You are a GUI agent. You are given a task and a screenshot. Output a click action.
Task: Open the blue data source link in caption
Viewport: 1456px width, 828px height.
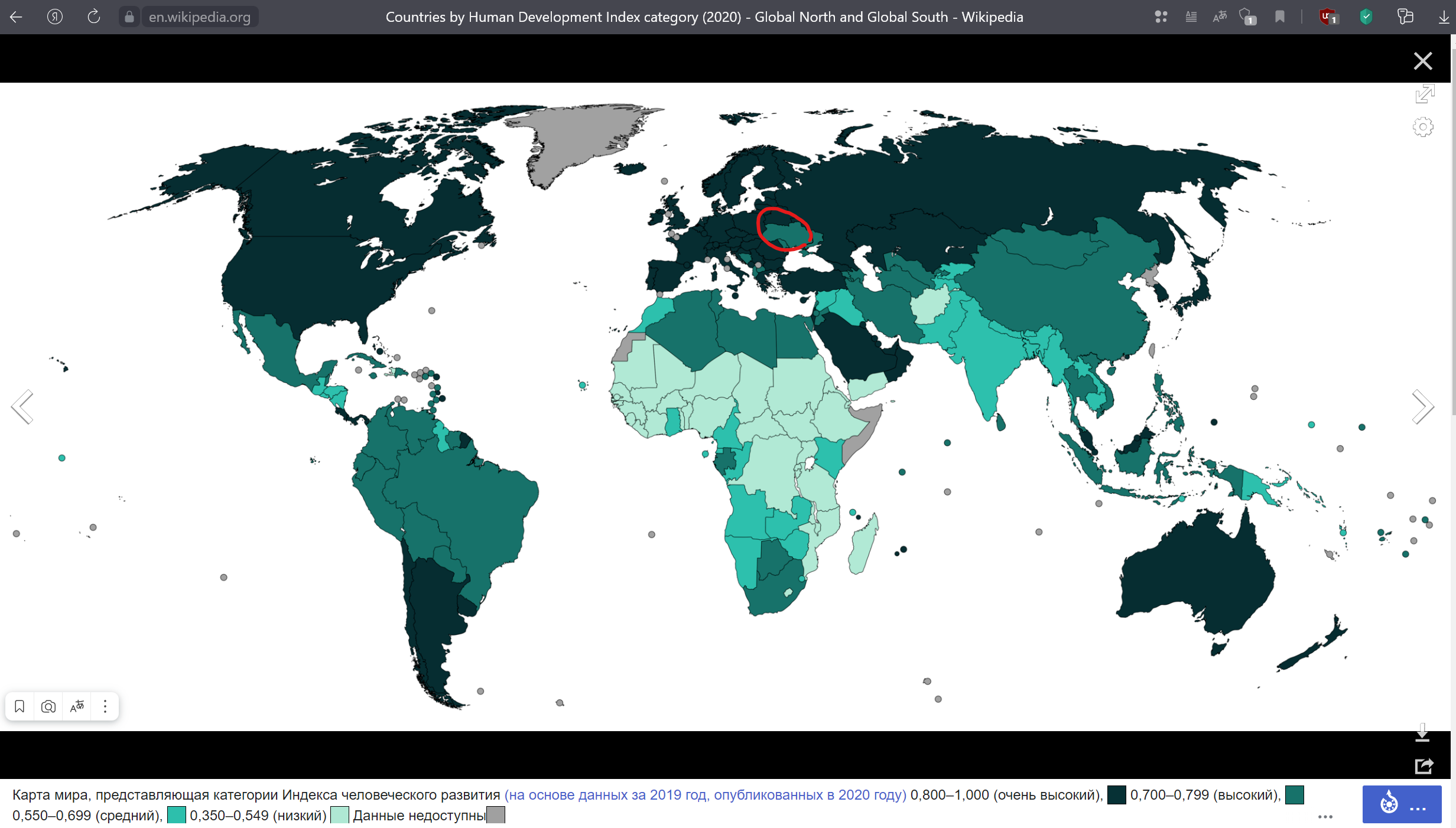(705, 795)
